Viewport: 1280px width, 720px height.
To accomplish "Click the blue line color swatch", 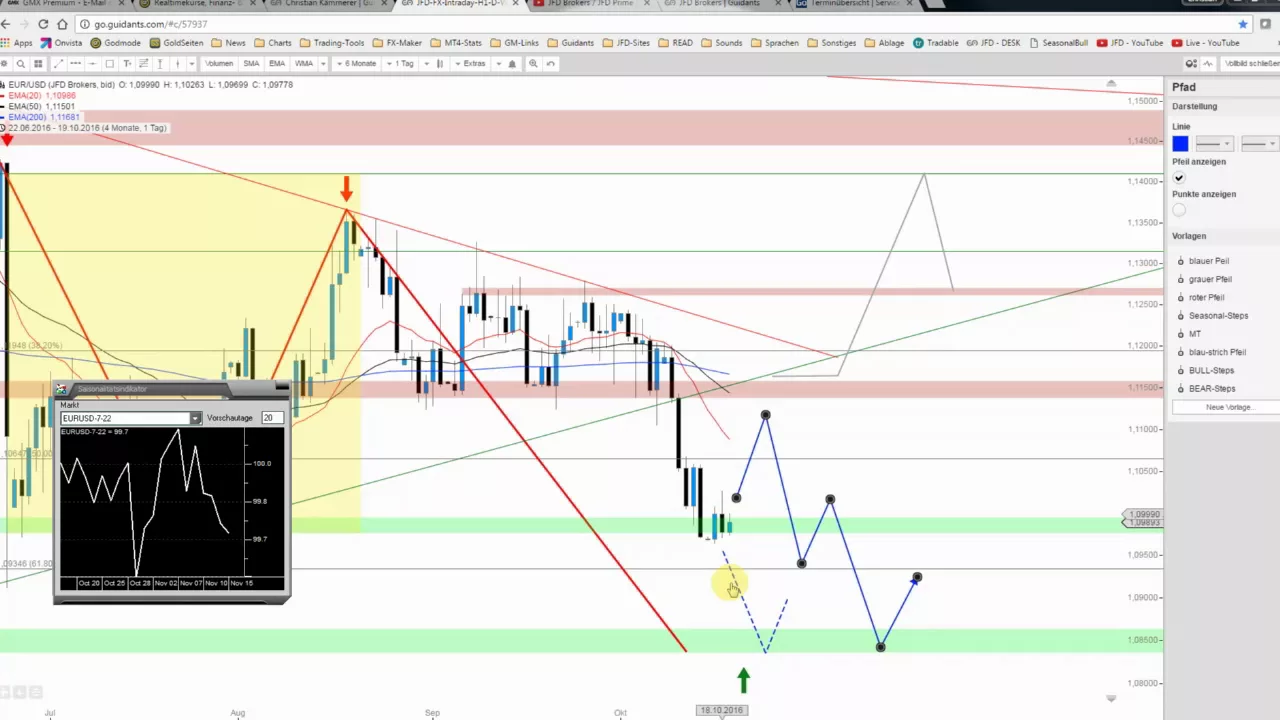I will (1180, 144).
